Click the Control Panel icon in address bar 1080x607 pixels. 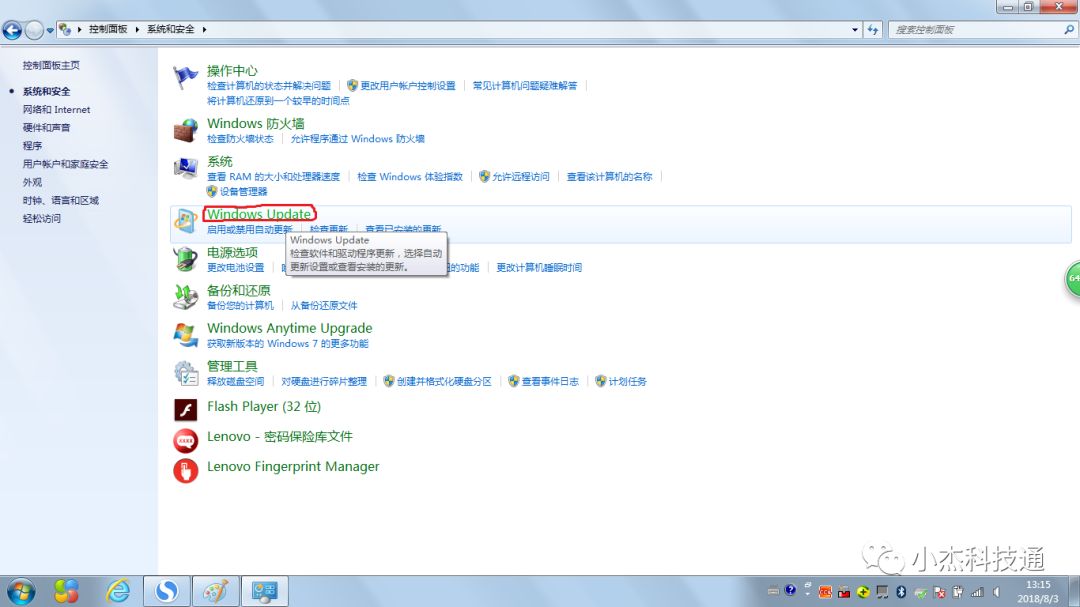(x=65, y=29)
